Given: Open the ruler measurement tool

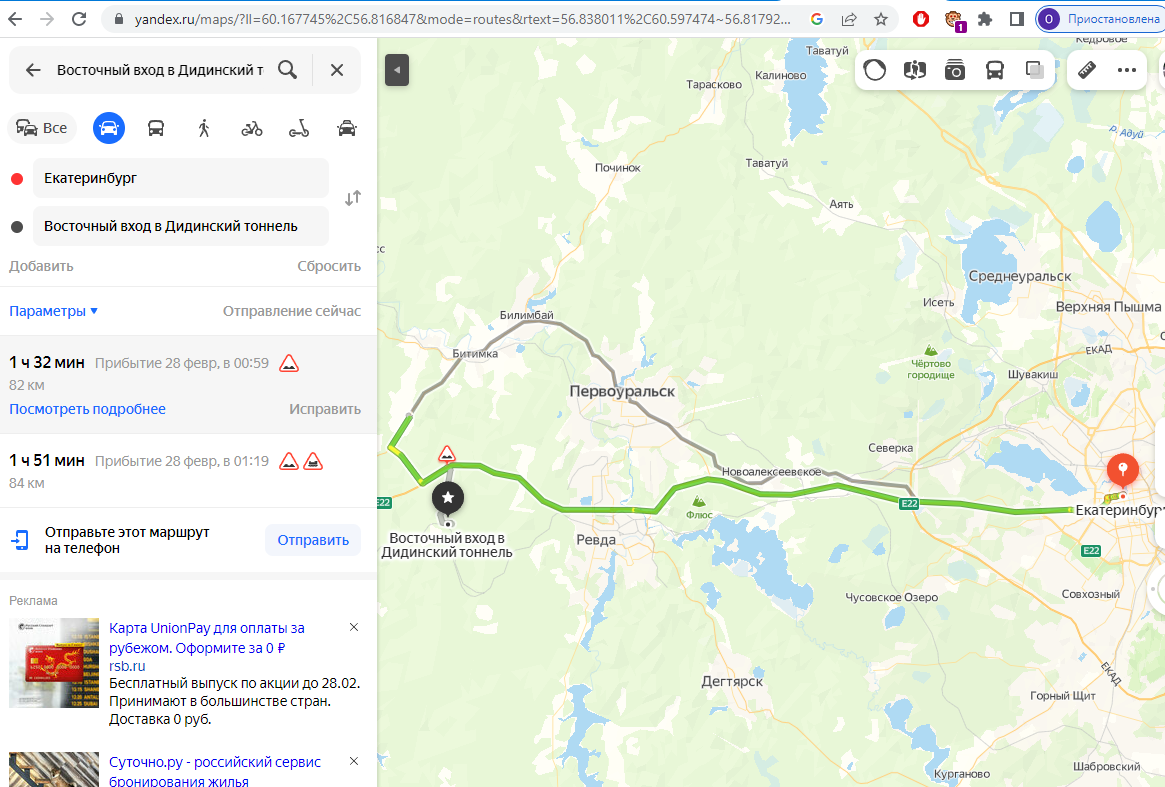Looking at the screenshot, I should click(x=1087, y=70).
